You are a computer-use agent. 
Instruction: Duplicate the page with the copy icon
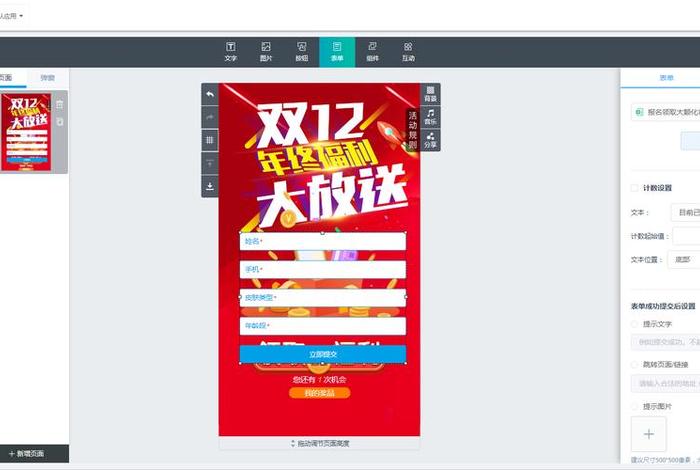(x=59, y=122)
